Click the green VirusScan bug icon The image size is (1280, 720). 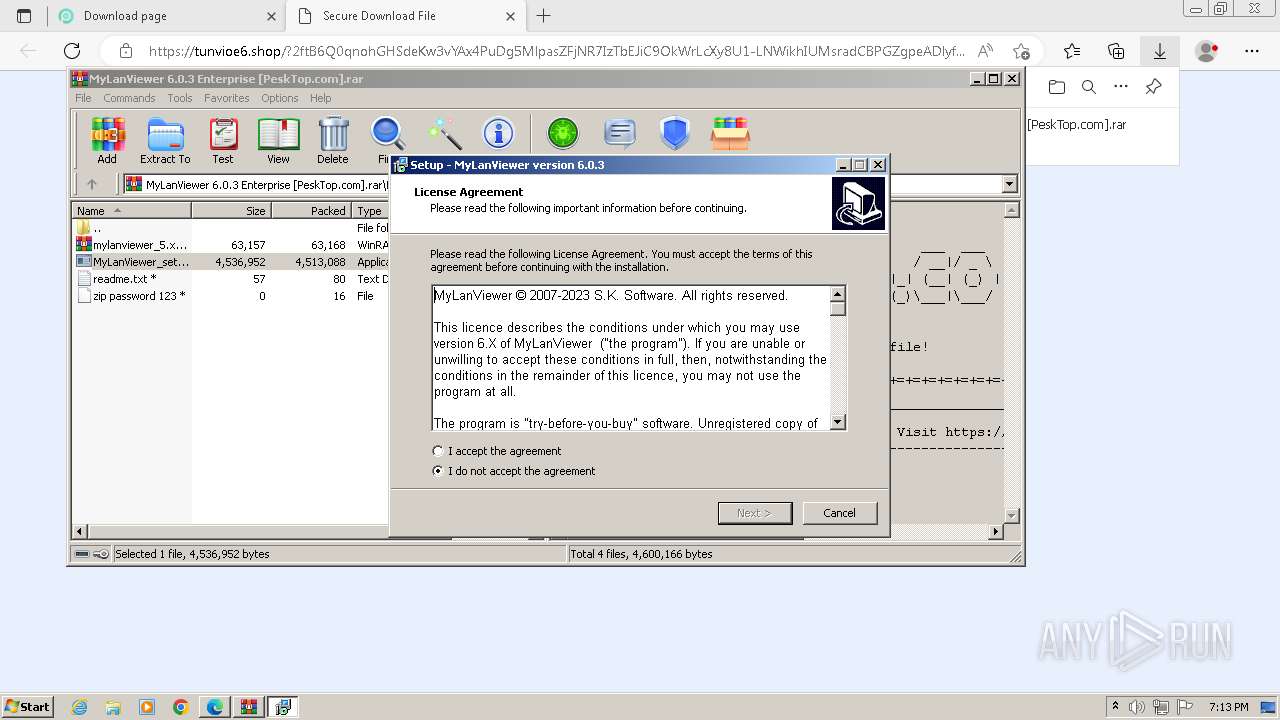(563, 133)
